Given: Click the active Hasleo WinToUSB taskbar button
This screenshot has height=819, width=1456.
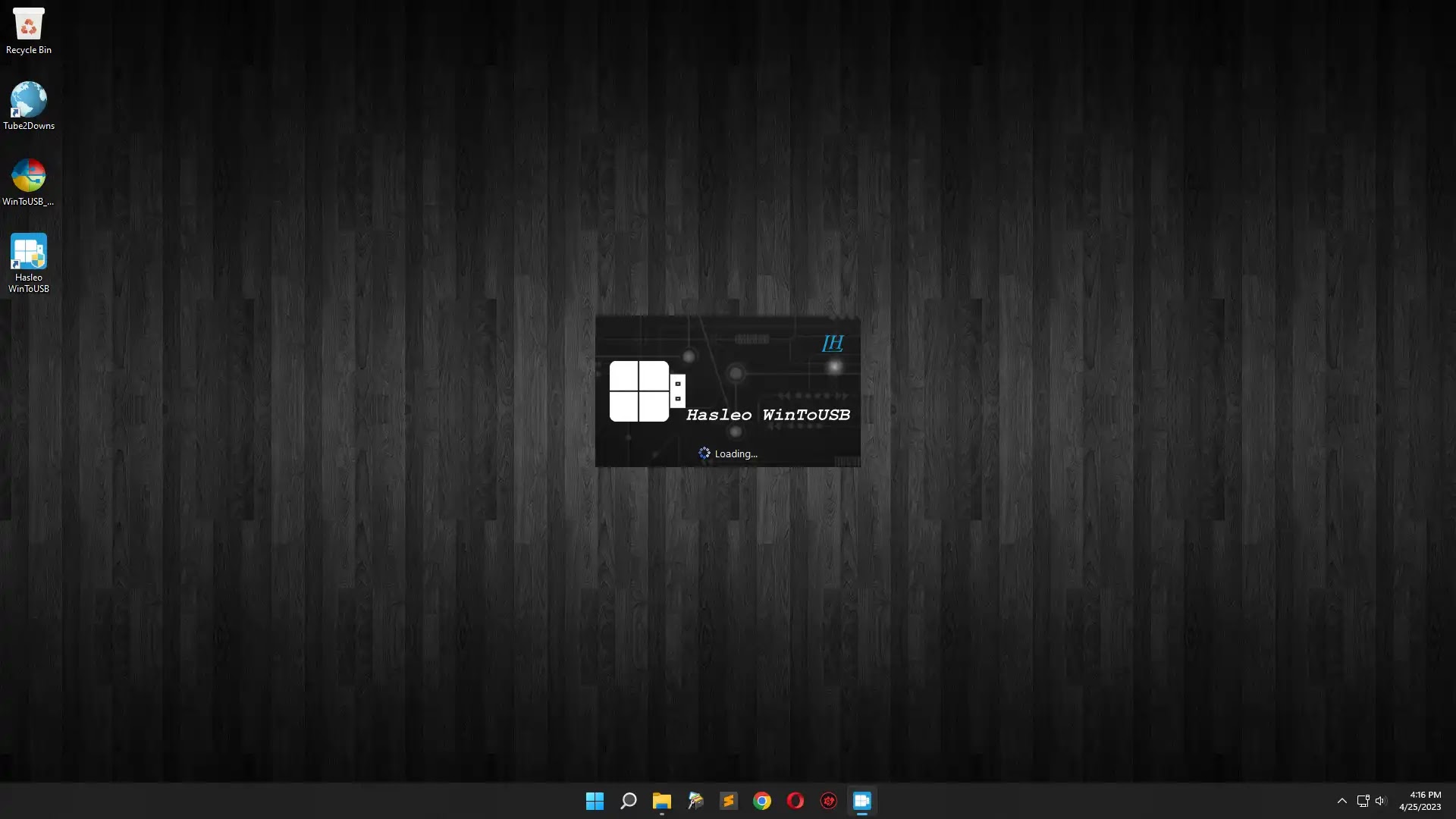Looking at the screenshot, I should (861, 801).
